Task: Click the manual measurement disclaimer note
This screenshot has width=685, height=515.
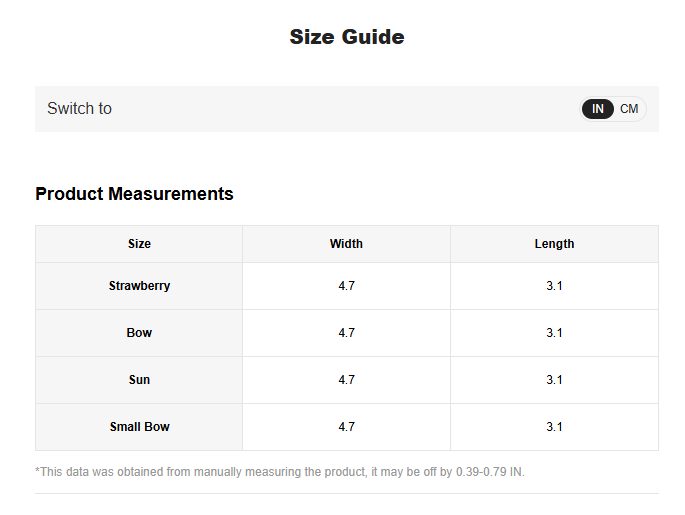Action: click(280, 472)
